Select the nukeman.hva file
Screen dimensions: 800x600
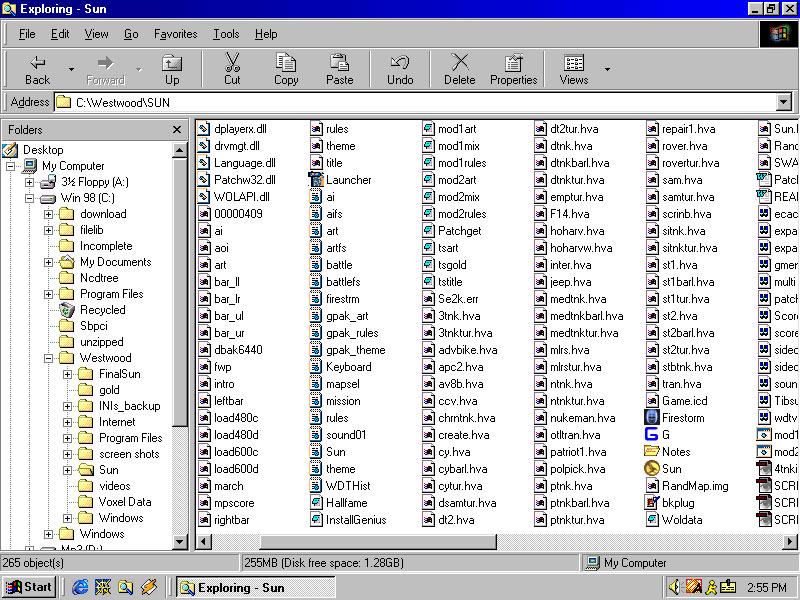(x=574, y=418)
